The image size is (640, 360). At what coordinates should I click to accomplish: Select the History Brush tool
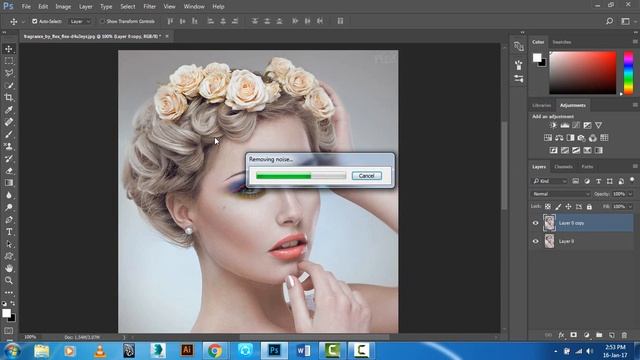coord(9,159)
